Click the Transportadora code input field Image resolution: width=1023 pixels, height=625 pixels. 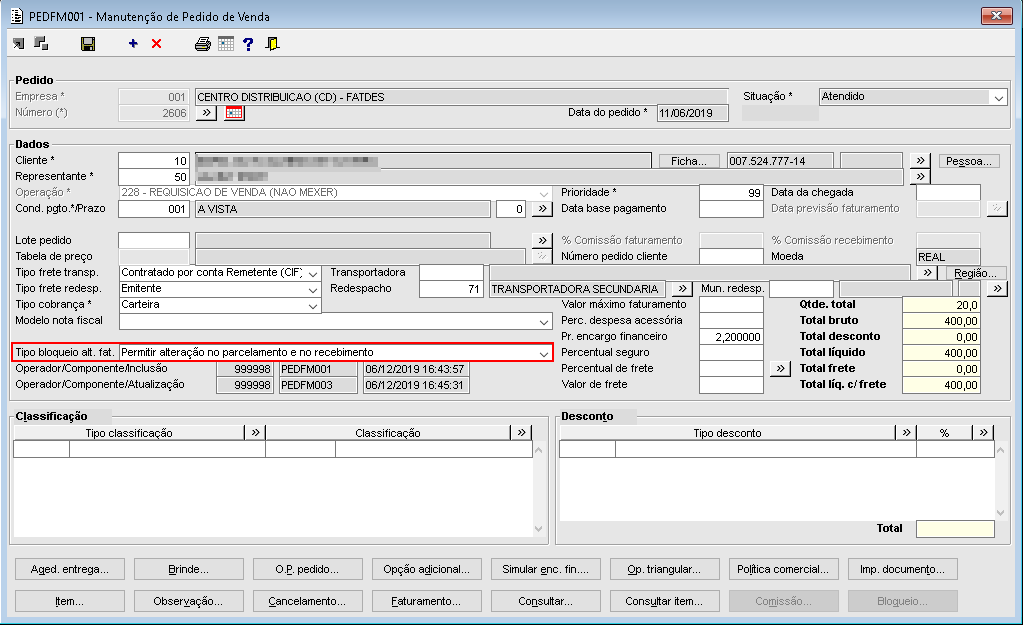(x=451, y=273)
